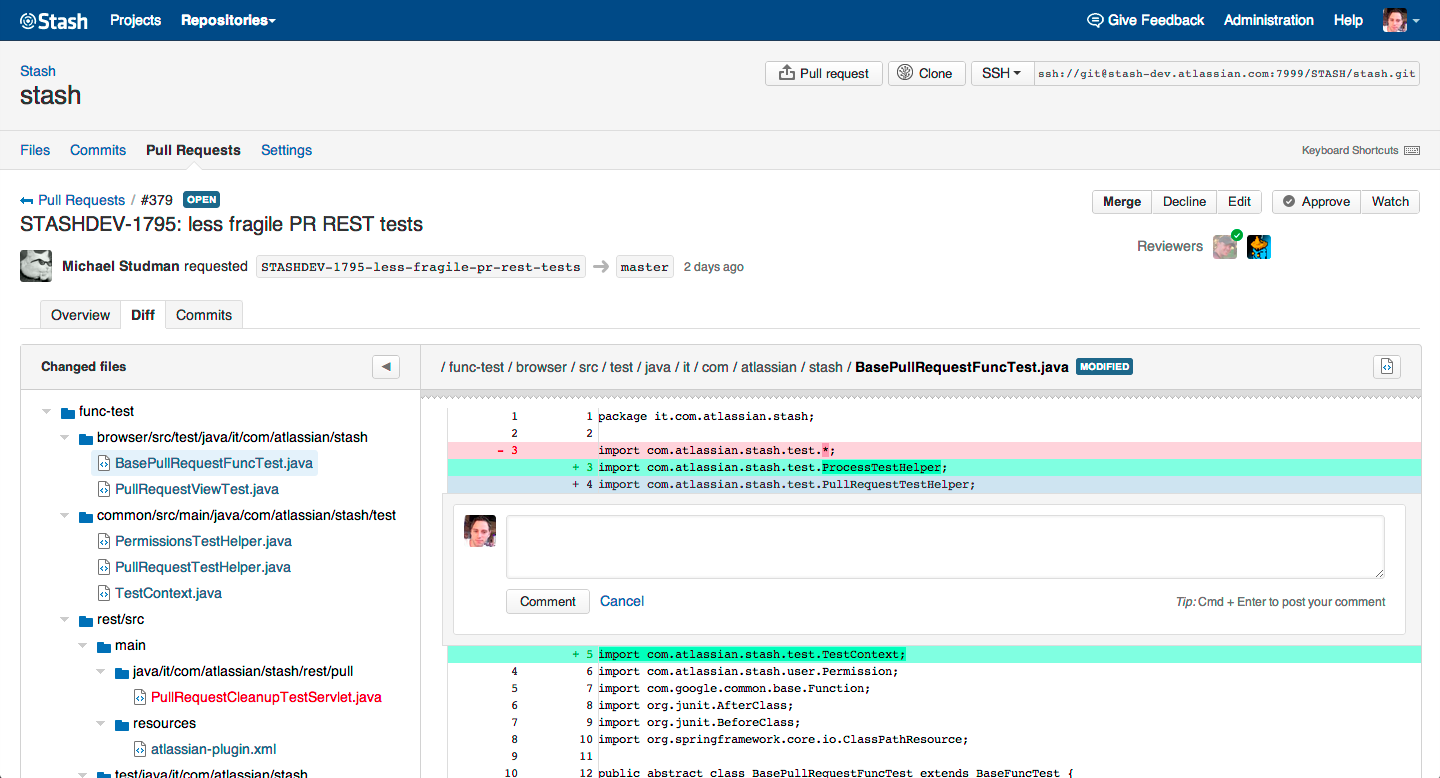
Task: Click the Decline button
Action: point(1184,201)
